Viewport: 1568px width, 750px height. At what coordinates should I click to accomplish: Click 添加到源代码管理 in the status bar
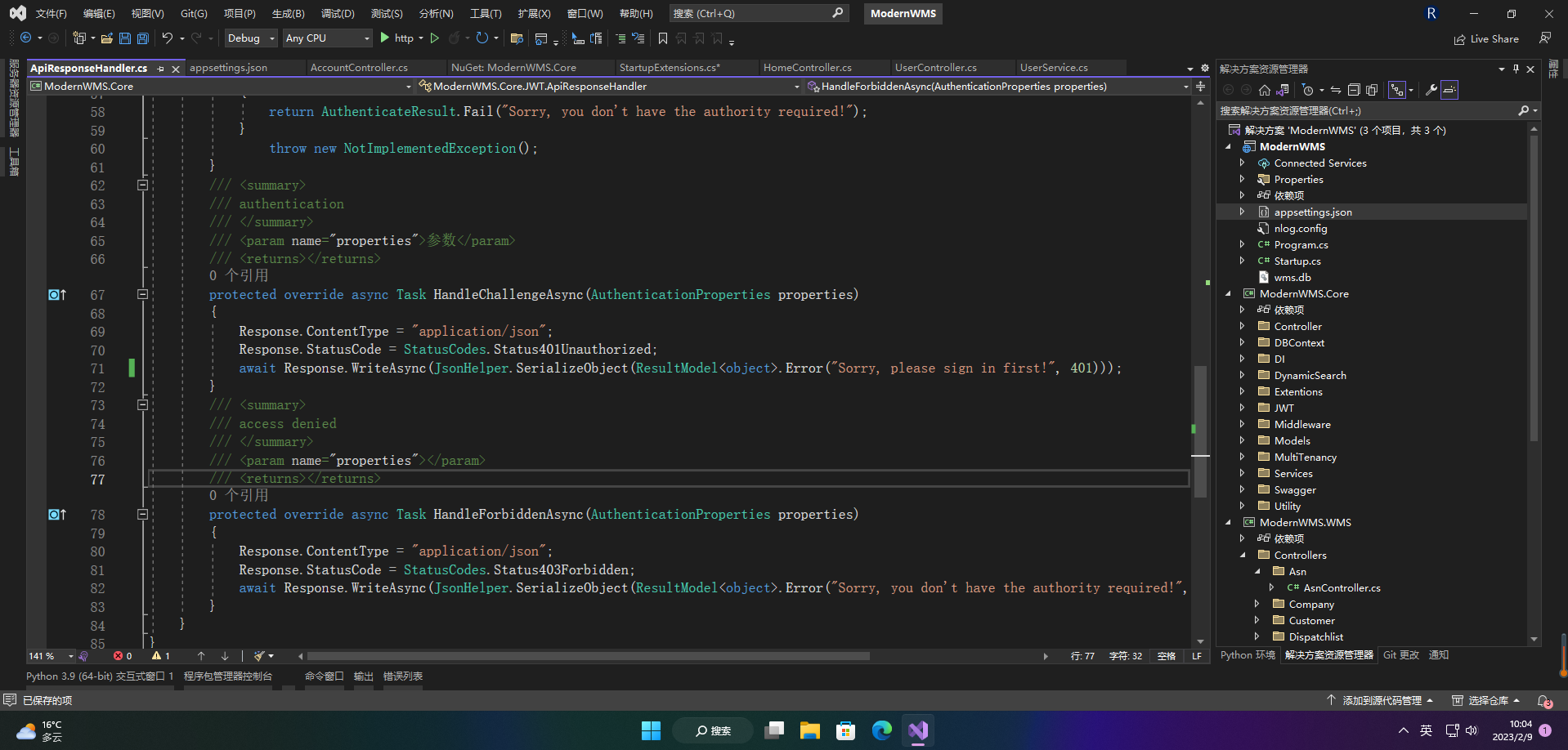[1382, 701]
